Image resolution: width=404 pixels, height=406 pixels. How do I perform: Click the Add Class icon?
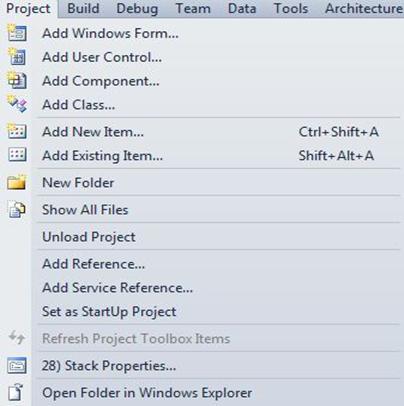pyautogui.click(x=17, y=104)
